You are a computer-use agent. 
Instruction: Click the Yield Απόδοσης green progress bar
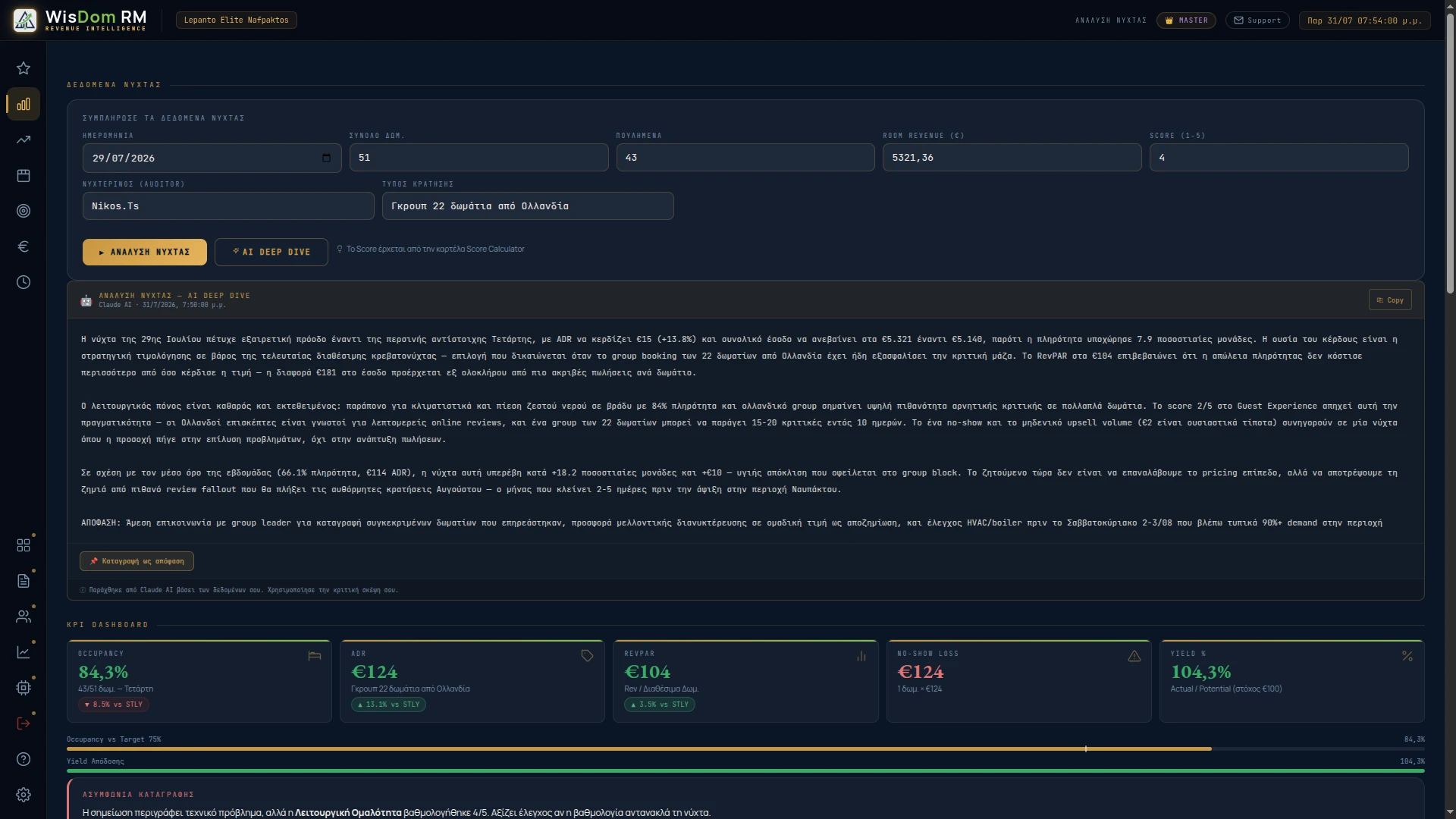745,770
